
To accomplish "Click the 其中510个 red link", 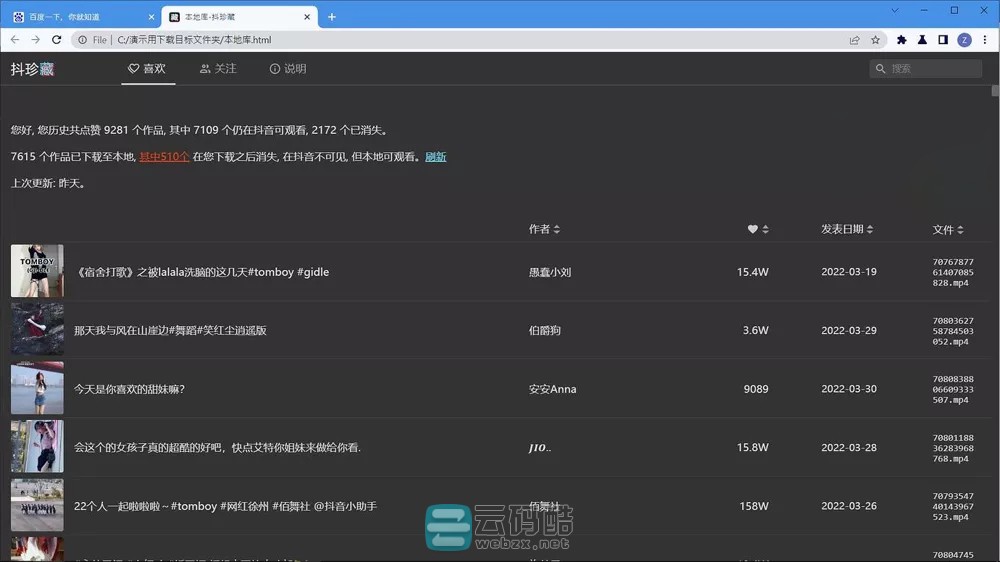I will (164, 157).
